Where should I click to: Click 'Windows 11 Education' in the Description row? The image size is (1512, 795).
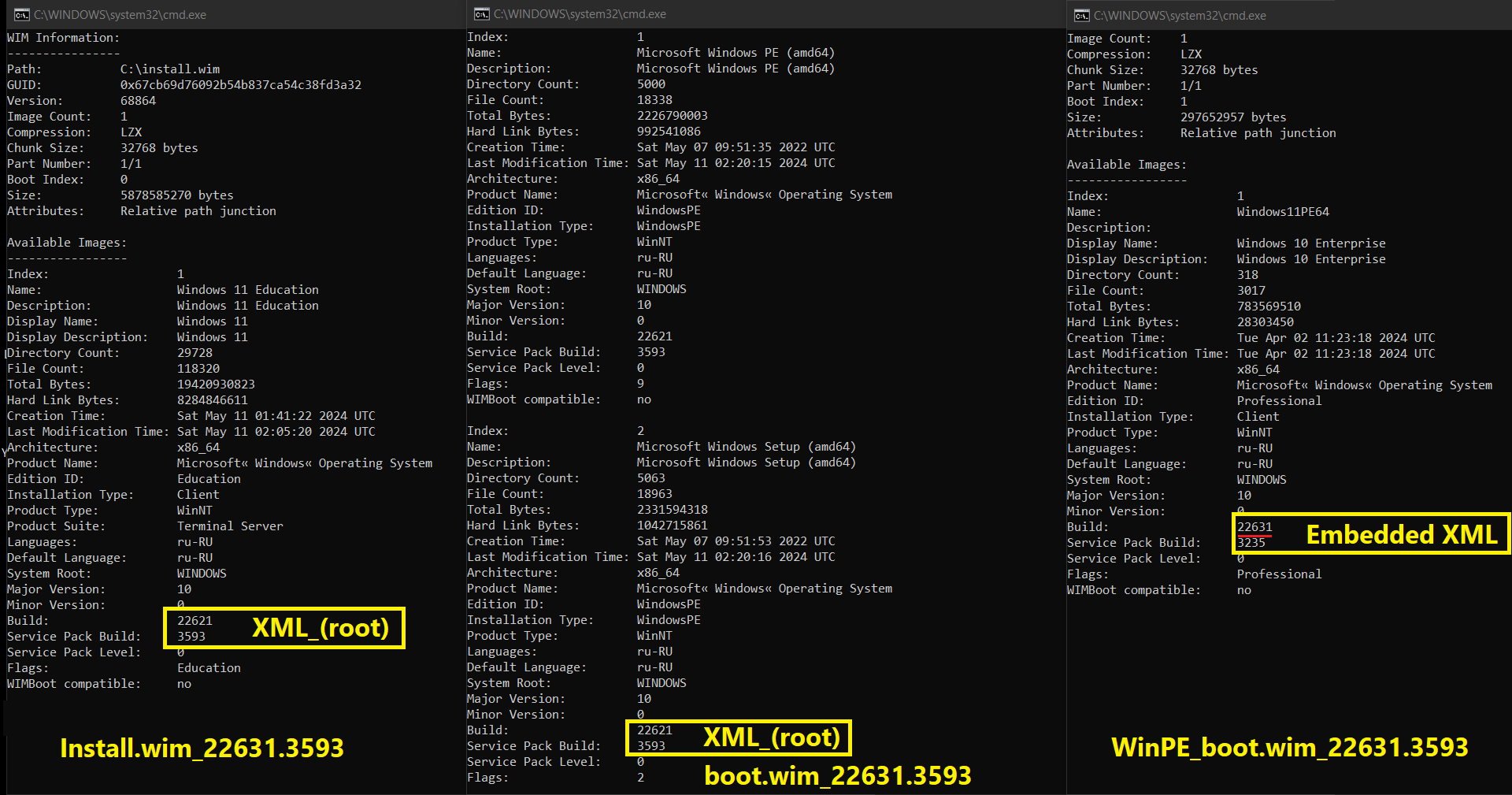coord(248,306)
